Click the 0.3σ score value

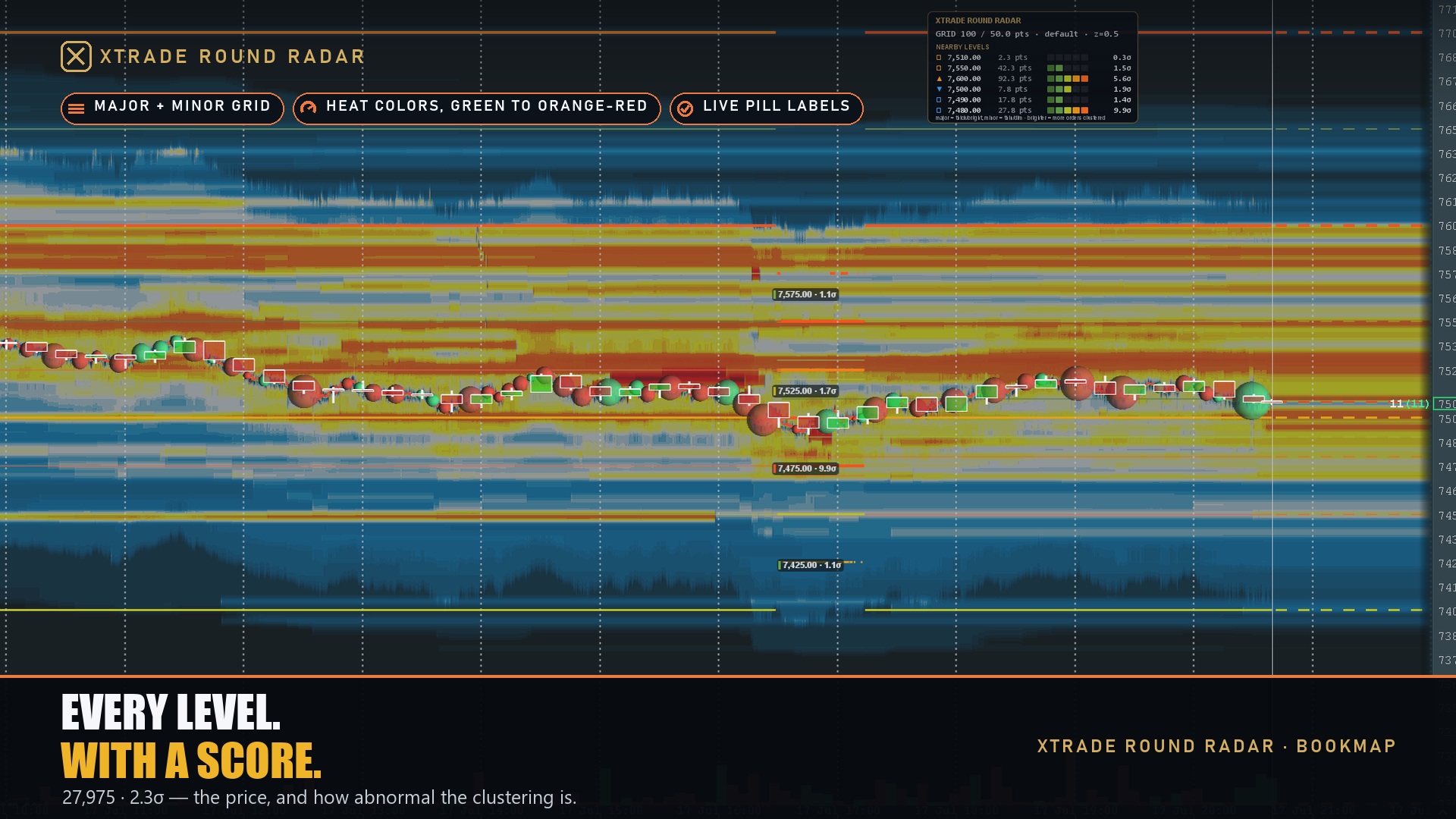1122,58
